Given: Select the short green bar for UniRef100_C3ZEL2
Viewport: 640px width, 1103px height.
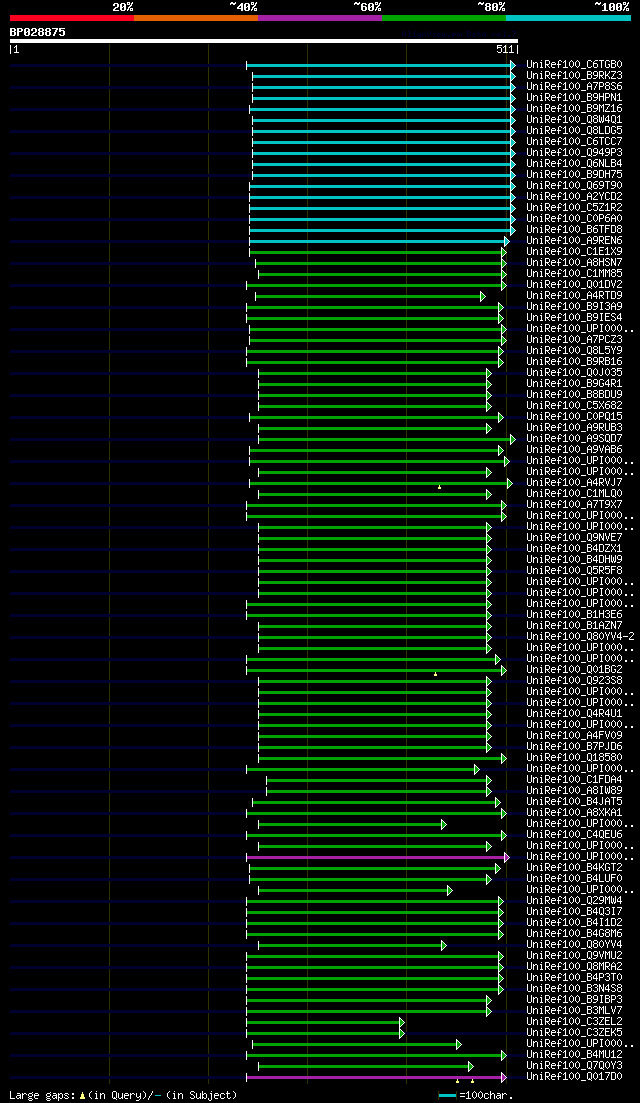Looking at the screenshot, I should pos(326,1022).
